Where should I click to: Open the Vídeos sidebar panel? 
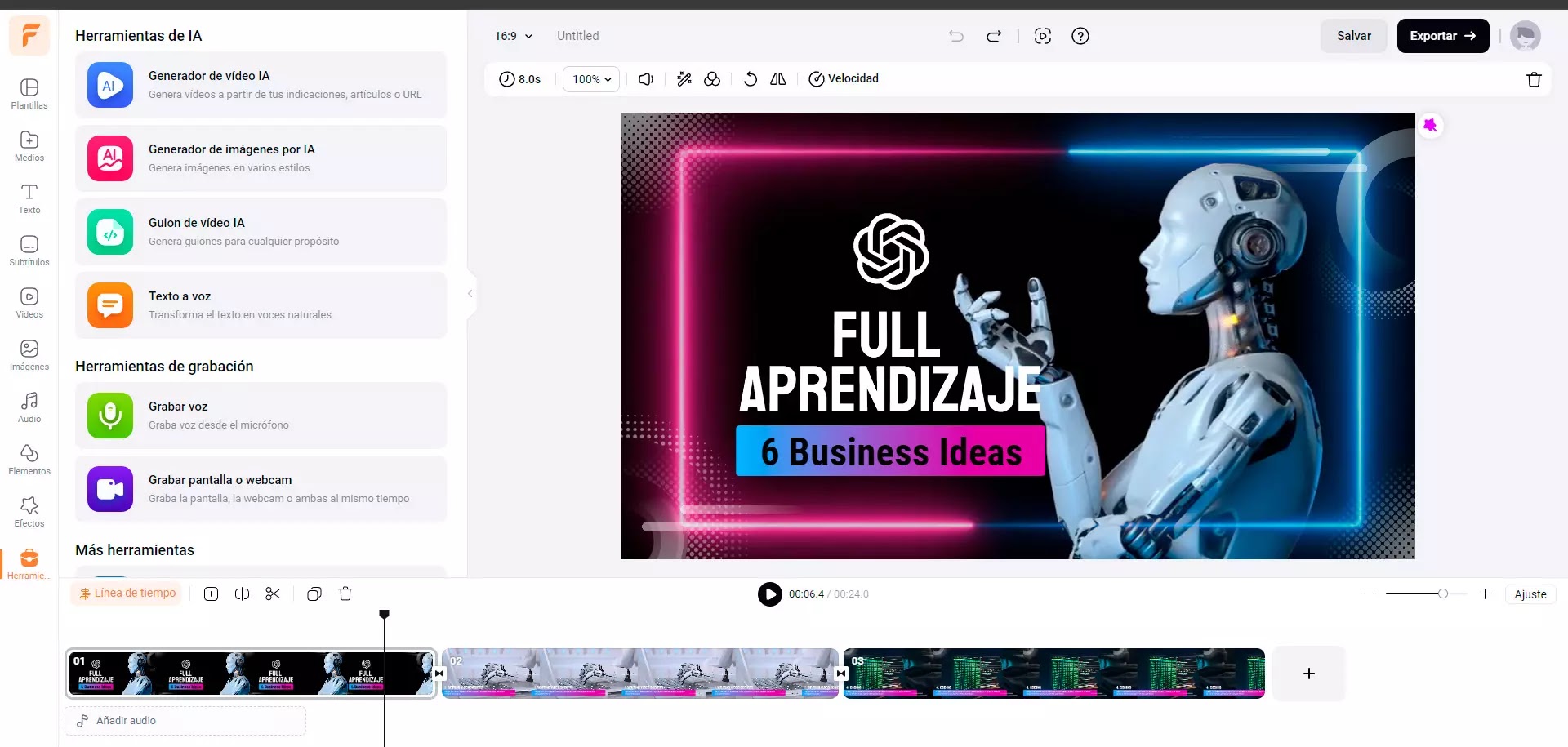click(x=29, y=302)
